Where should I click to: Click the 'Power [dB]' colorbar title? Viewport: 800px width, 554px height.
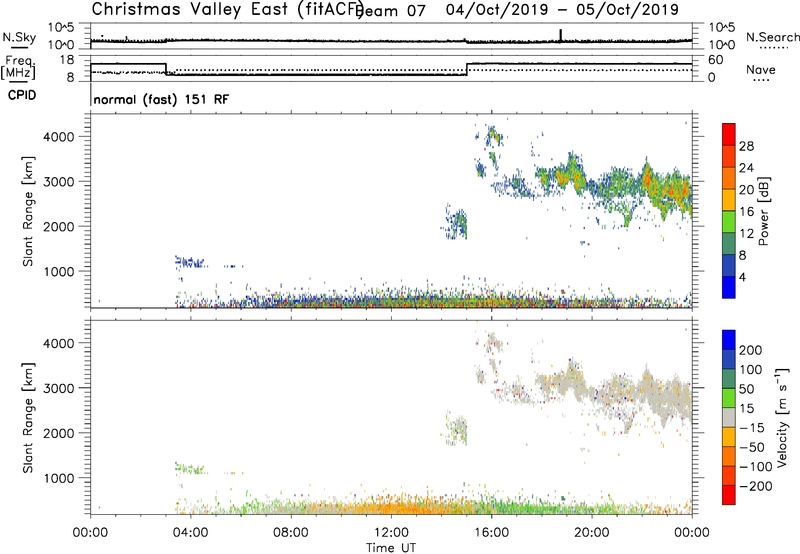(764, 211)
